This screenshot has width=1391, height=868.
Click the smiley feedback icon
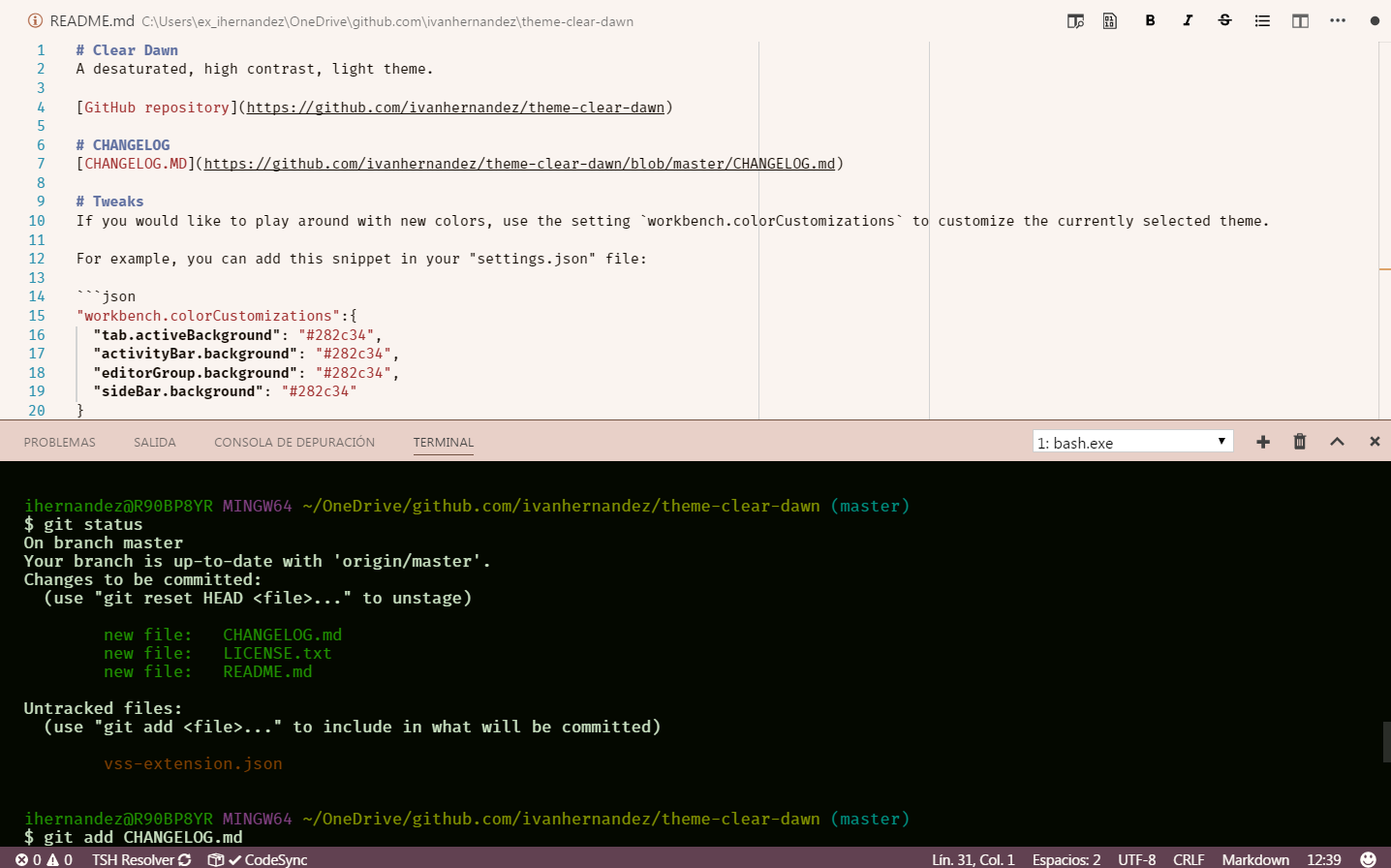(x=1368, y=859)
